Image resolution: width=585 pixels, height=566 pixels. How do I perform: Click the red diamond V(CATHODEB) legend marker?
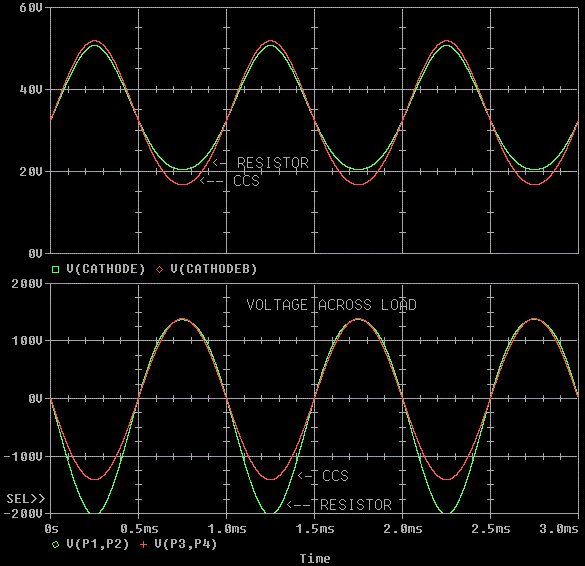(159, 269)
